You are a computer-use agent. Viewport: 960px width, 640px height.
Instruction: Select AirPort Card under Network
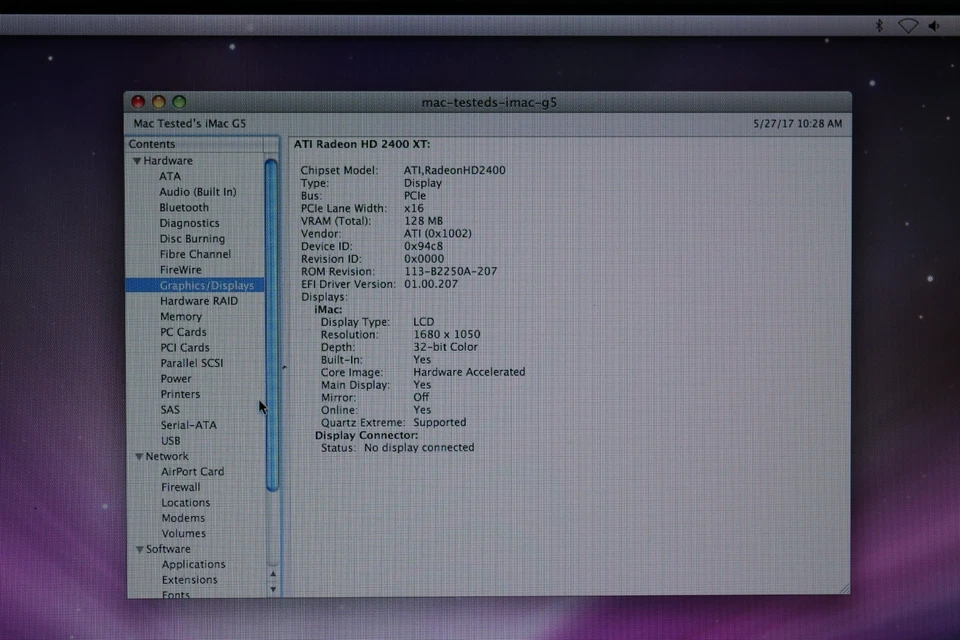click(x=192, y=471)
